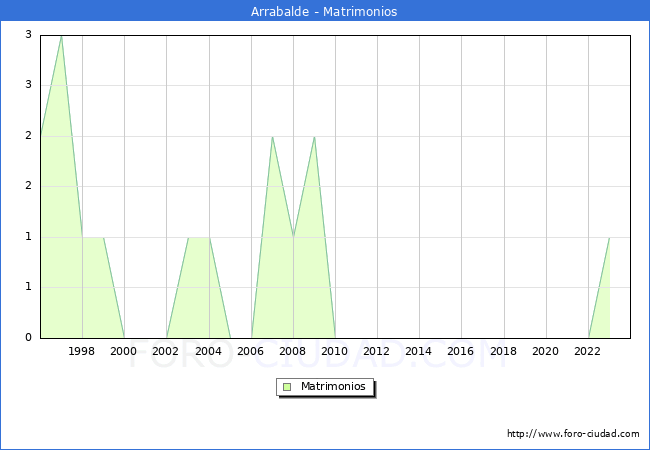Click the 2022 x-axis label
The height and width of the screenshot is (450, 650).
[x=587, y=351]
